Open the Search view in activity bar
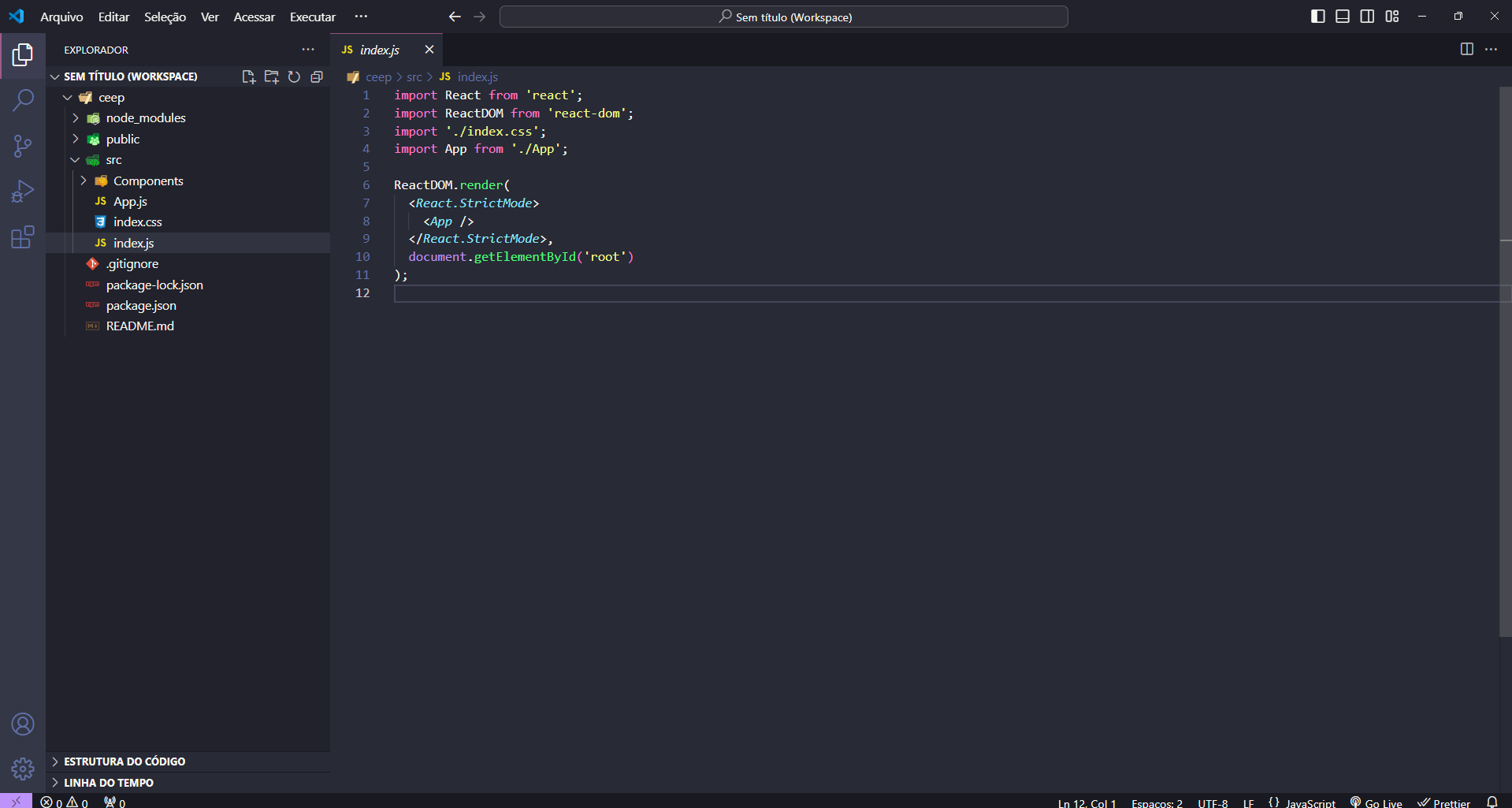This screenshot has height=808, width=1512. coord(23,100)
